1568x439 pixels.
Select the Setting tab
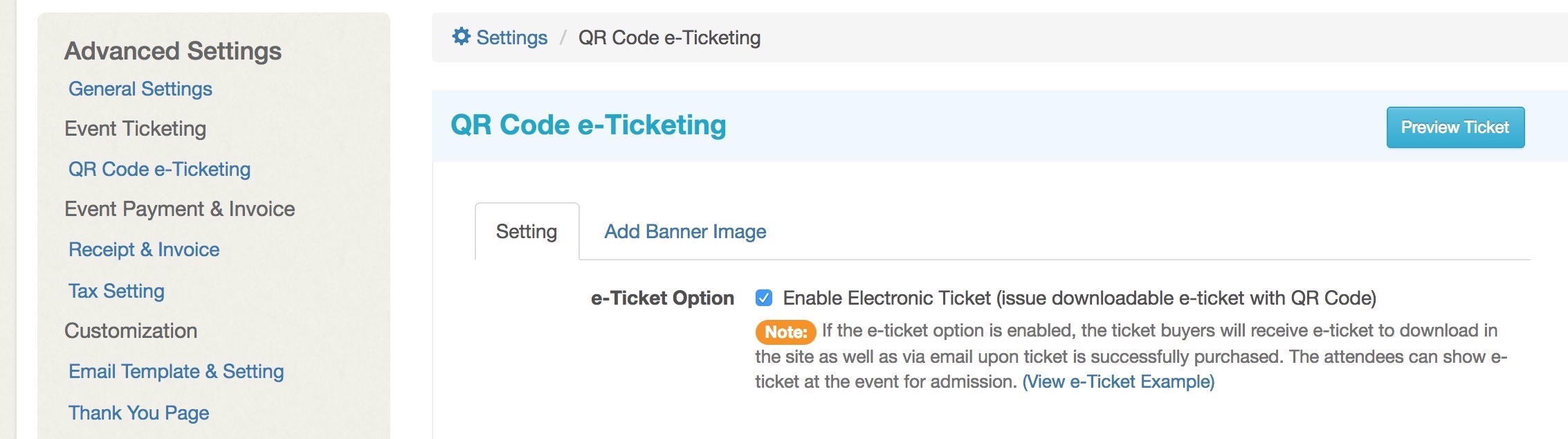(527, 231)
